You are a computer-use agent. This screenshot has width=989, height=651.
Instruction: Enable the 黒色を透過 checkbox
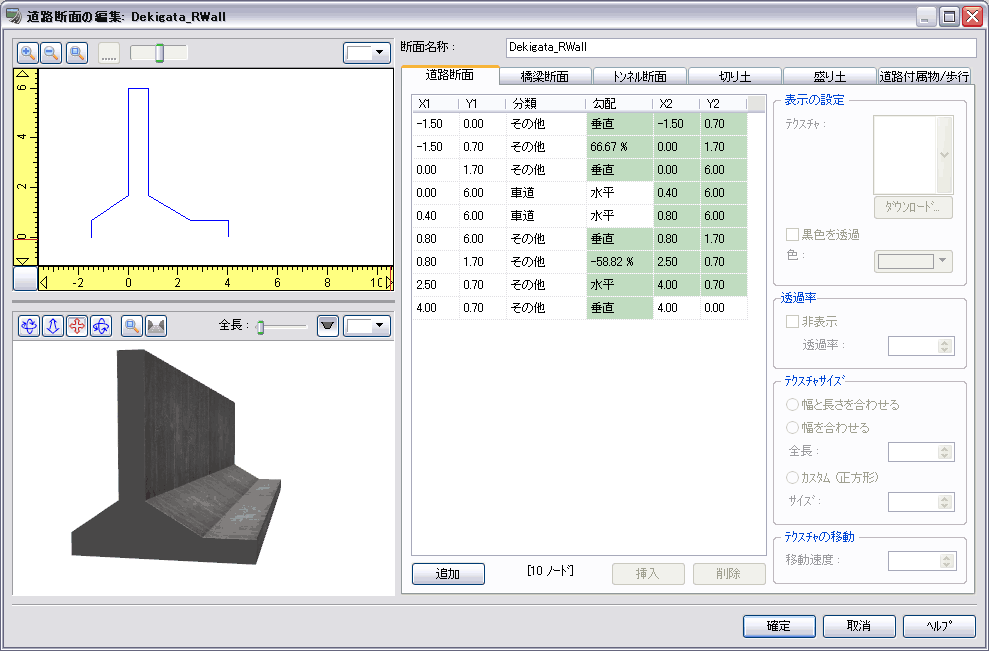(793, 234)
